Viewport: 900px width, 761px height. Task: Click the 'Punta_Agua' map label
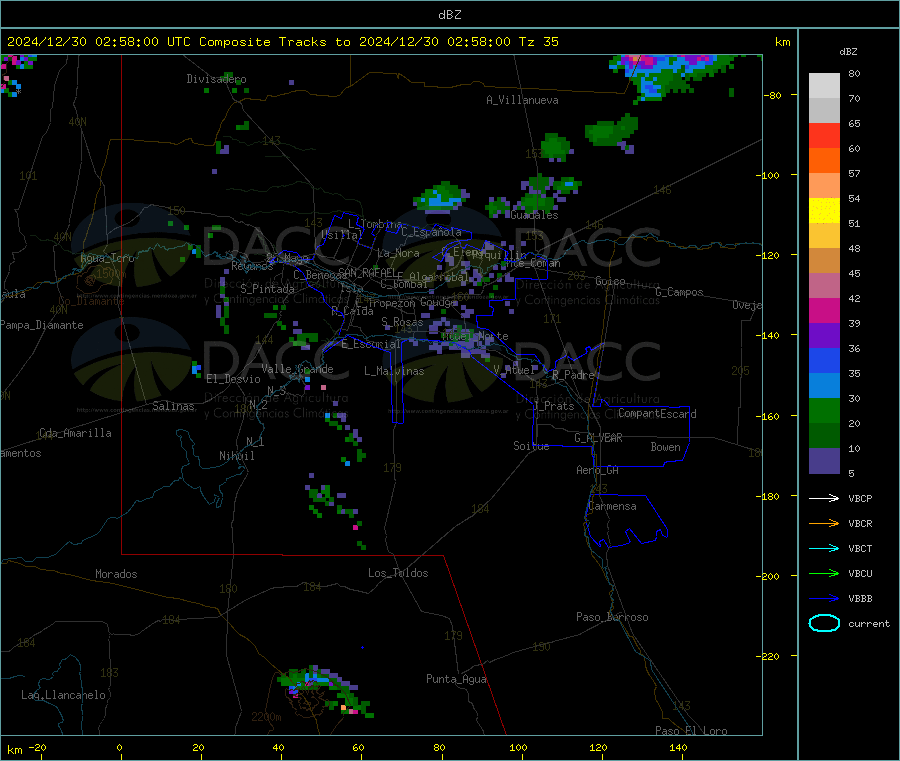pos(456,679)
